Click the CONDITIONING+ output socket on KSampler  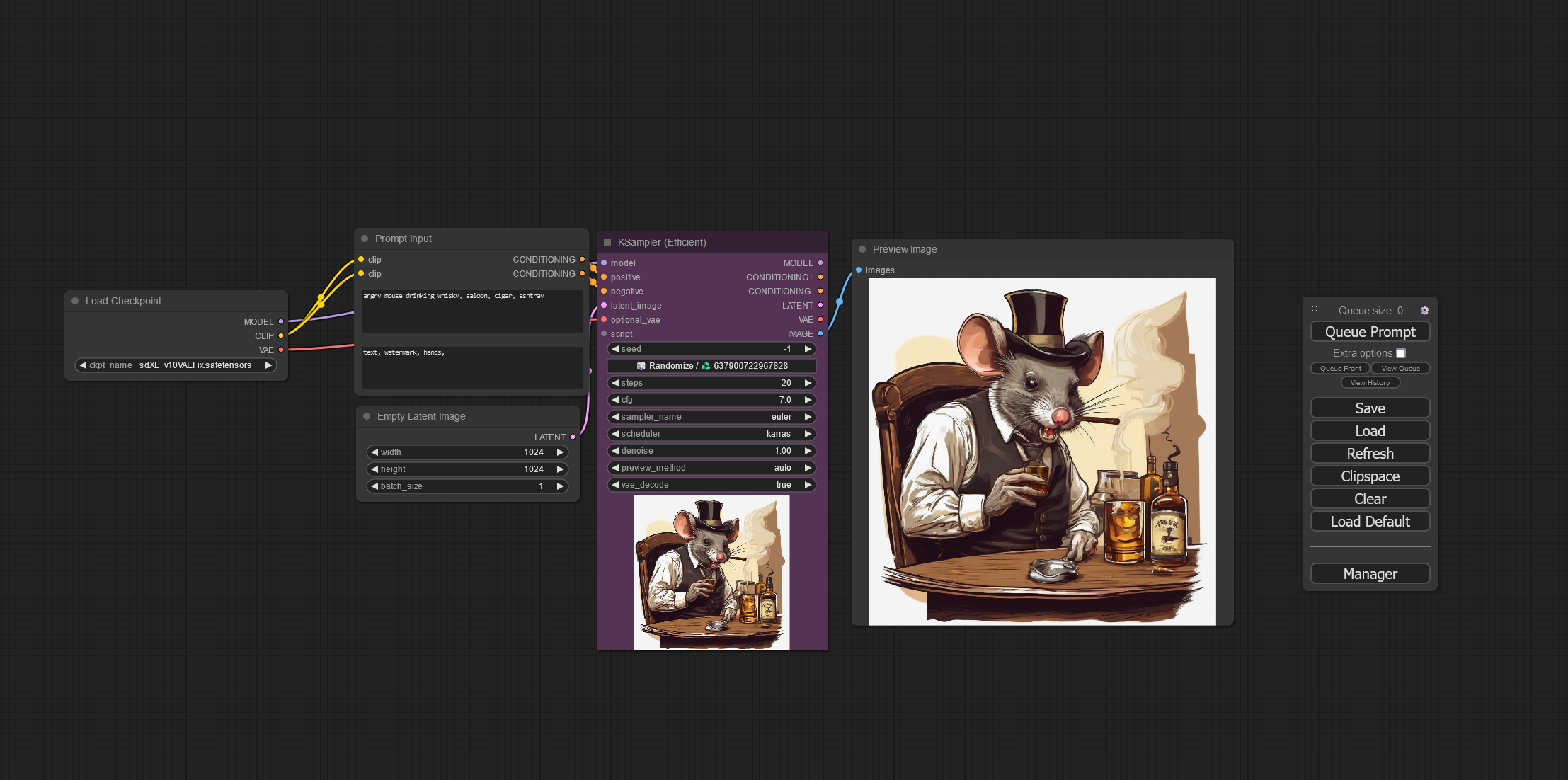820,277
